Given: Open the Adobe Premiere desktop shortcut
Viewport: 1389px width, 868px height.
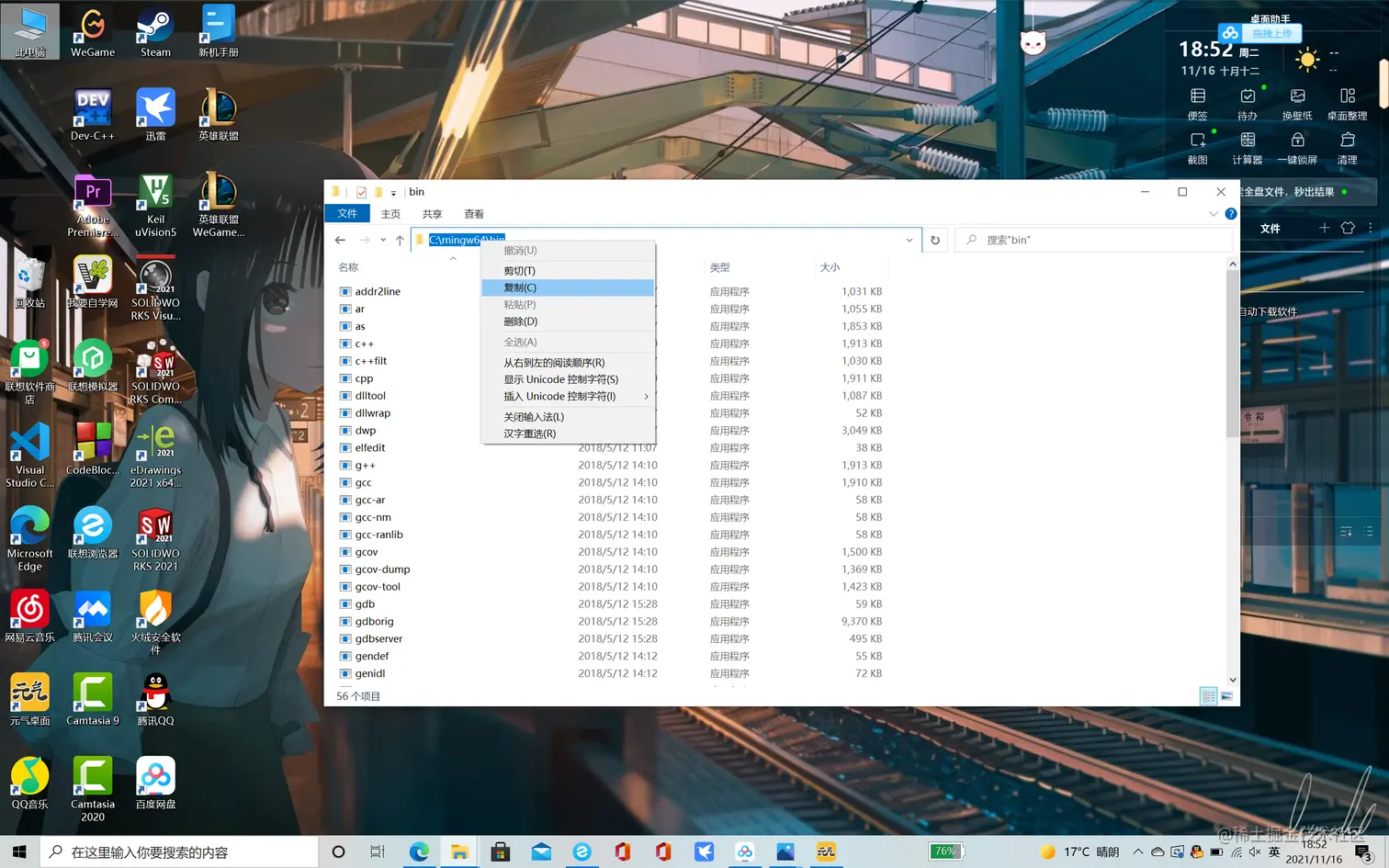Looking at the screenshot, I should (x=93, y=206).
